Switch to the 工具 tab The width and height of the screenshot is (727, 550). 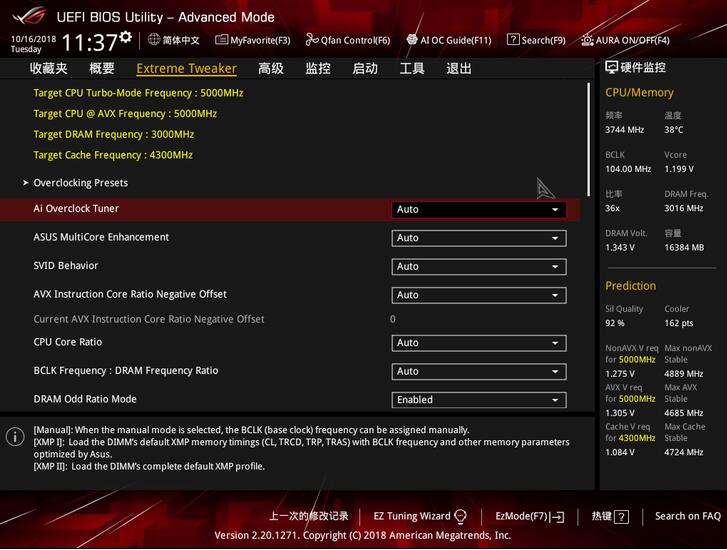[x=412, y=69]
